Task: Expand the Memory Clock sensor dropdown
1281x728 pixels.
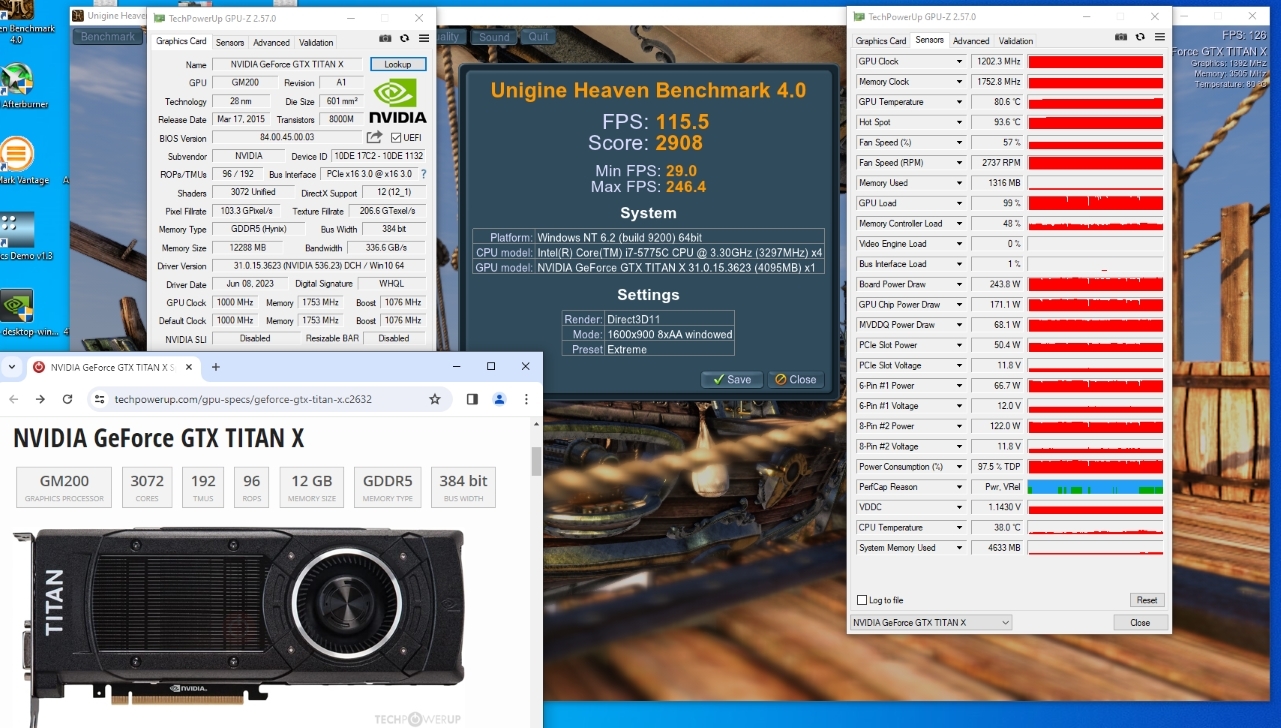Action: point(960,82)
